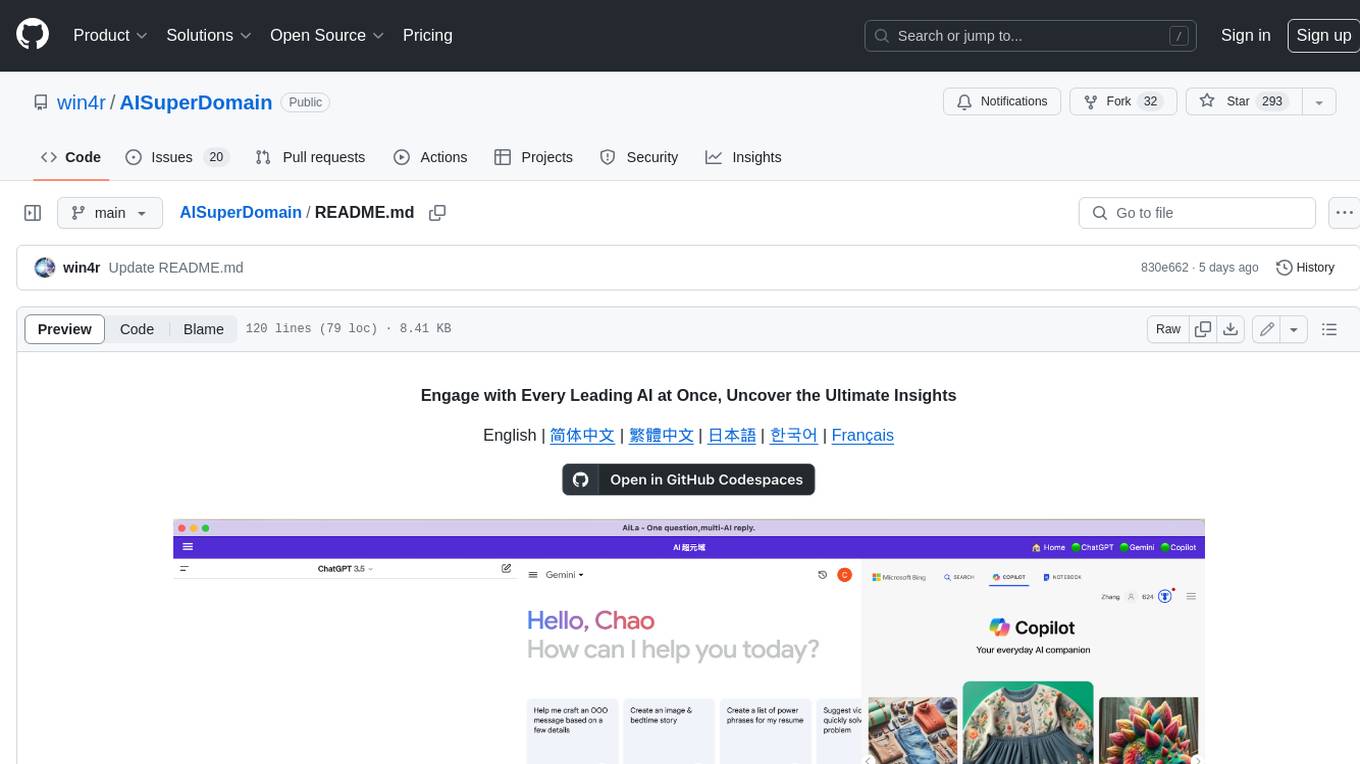
Task: Download the raw file
Action: 1231,329
